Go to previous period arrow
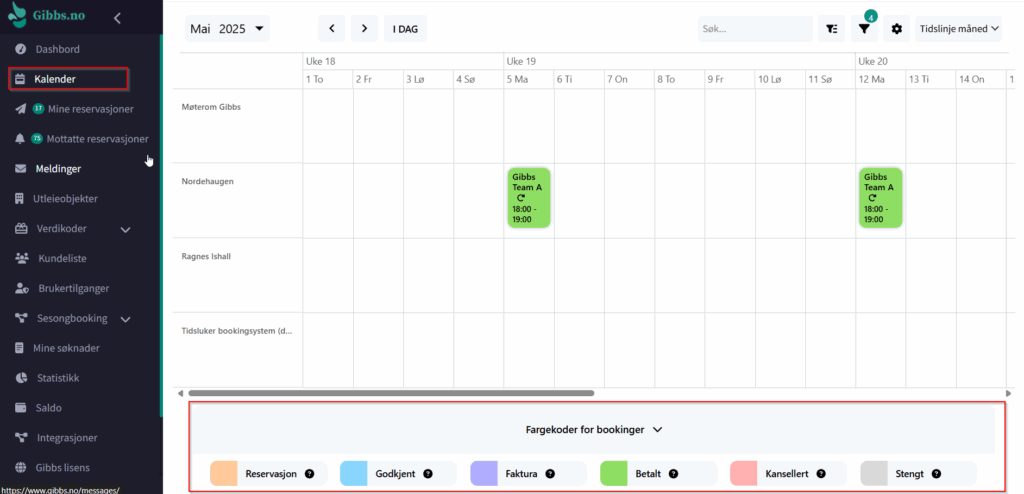Viewport: 1024px width, 494px height. [332, 29]
